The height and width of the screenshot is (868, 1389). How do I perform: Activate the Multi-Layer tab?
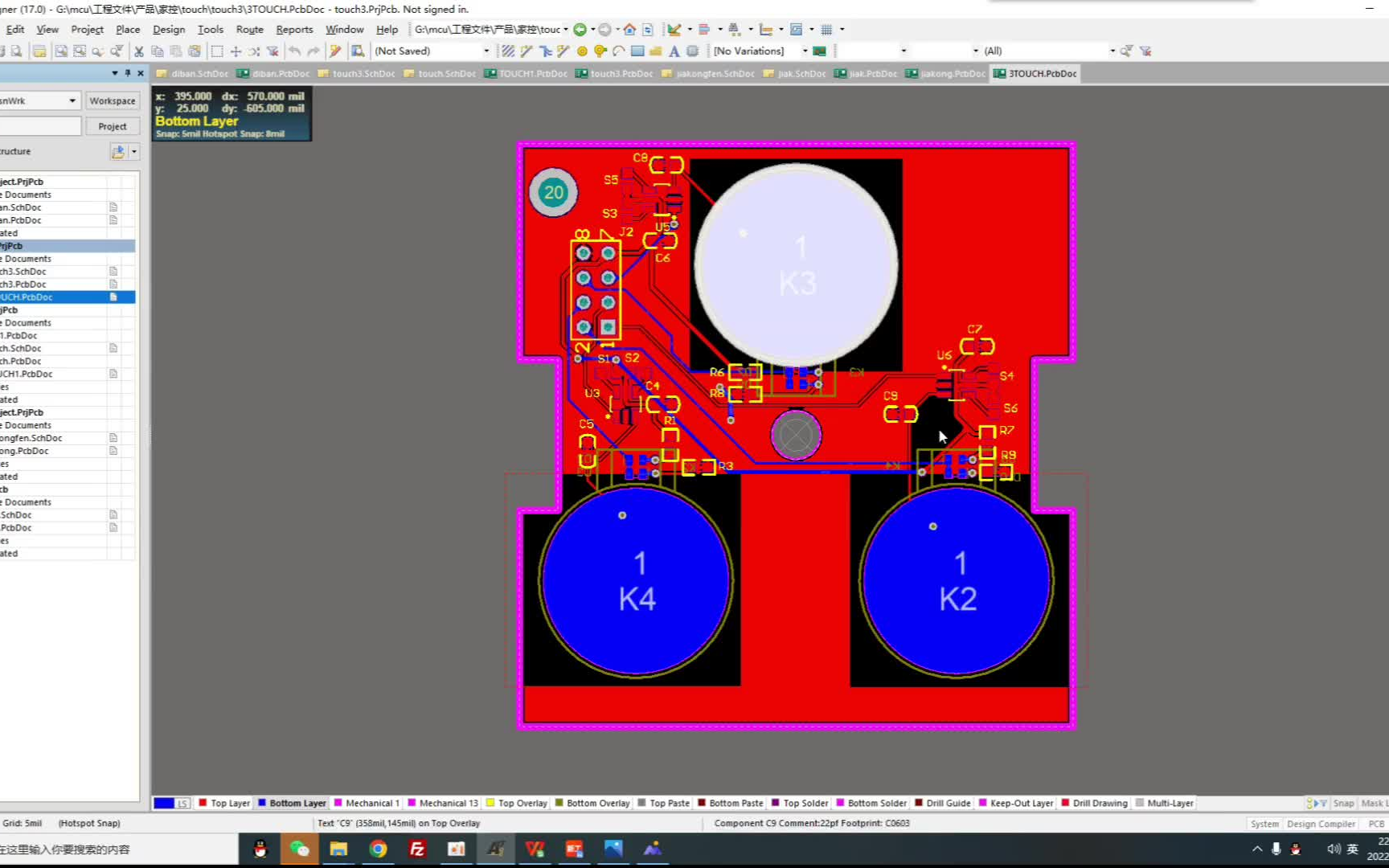tap(1164, 803)
